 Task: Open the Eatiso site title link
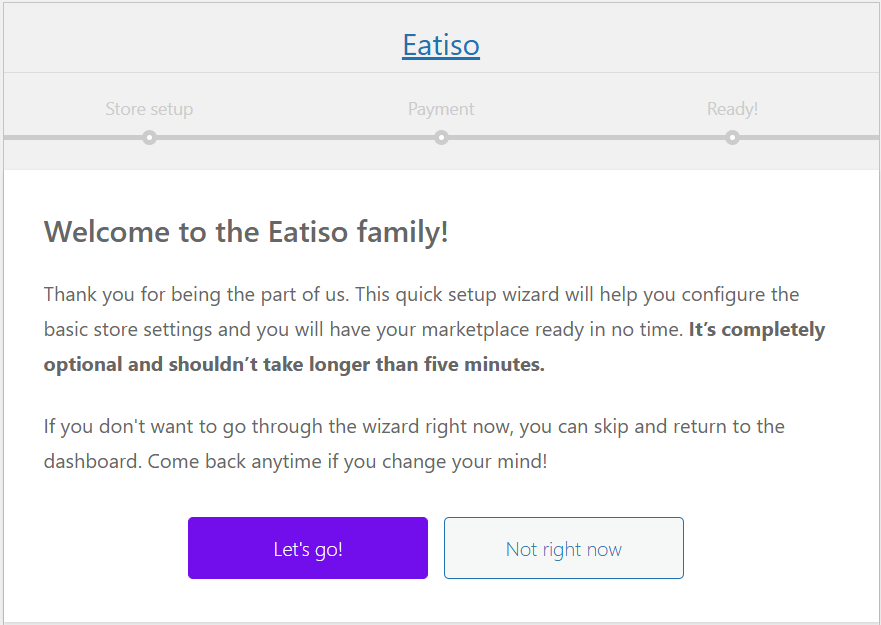441,45
